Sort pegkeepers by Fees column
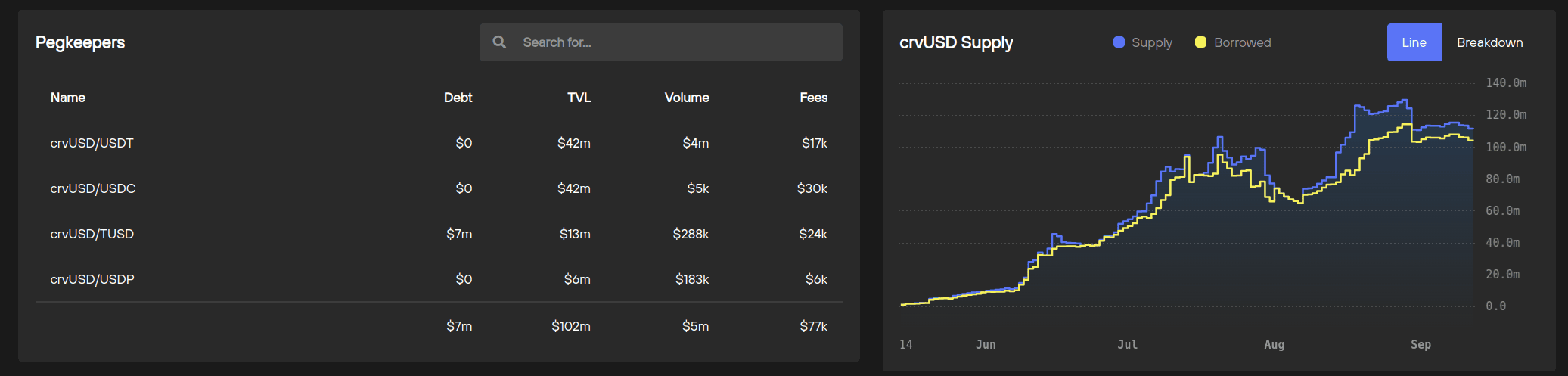The image size is (1568, 376). coord(813,98)
